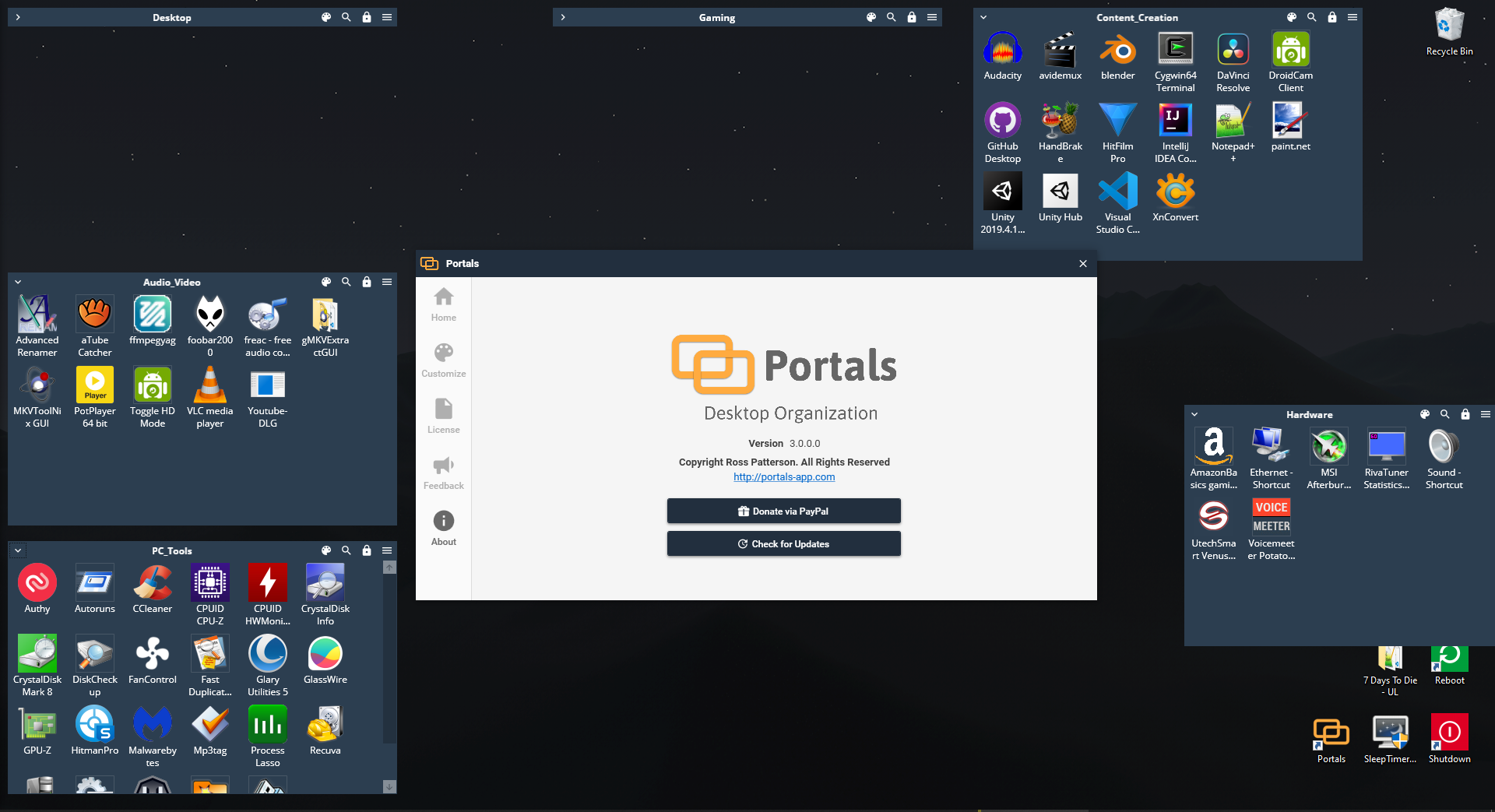This screenshot has height=812, width=1495.
Task: Click the Reboot desktop shortcut
Action: (x=1449, y=665)
